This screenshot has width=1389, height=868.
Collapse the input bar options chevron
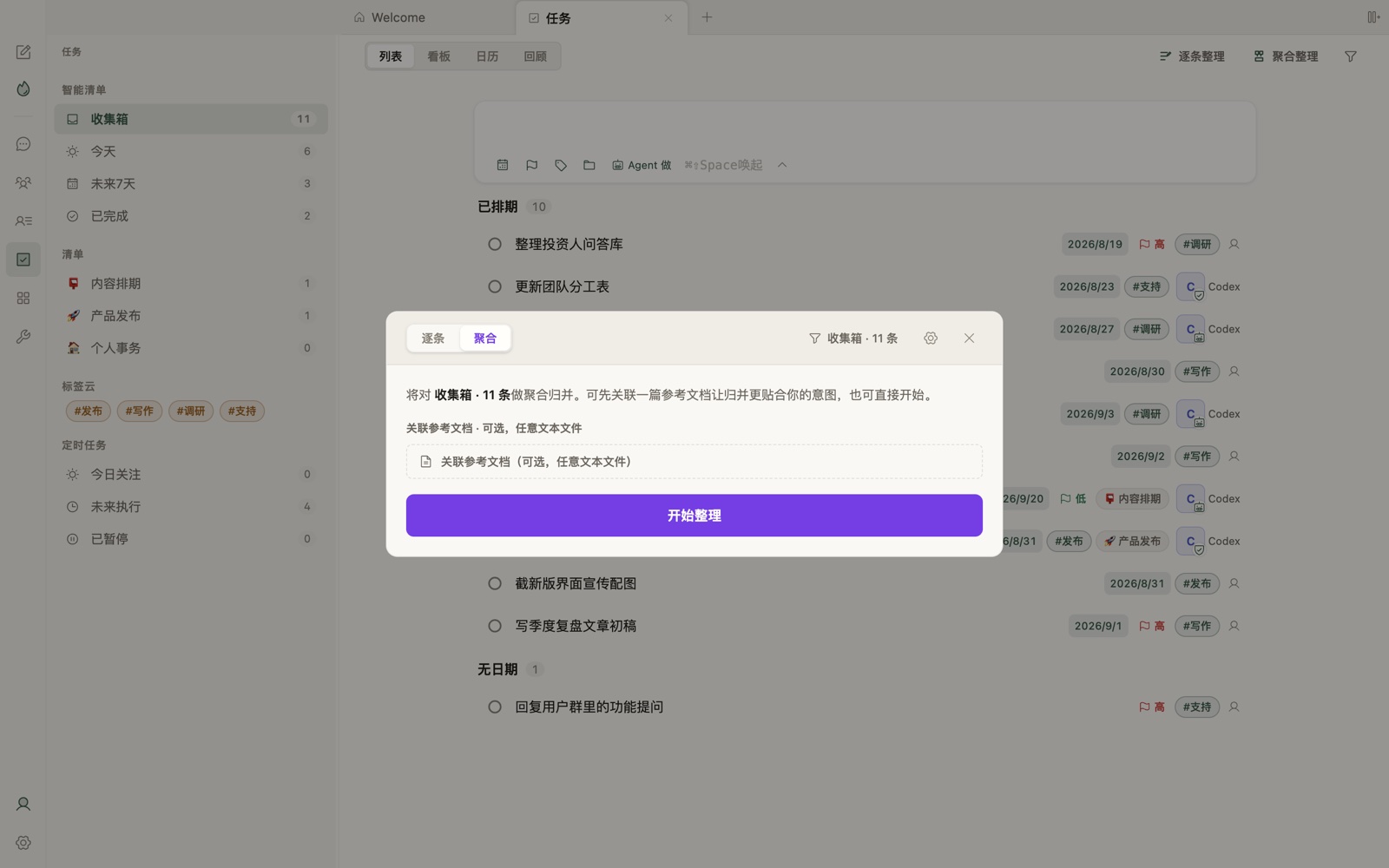point(782,165)
